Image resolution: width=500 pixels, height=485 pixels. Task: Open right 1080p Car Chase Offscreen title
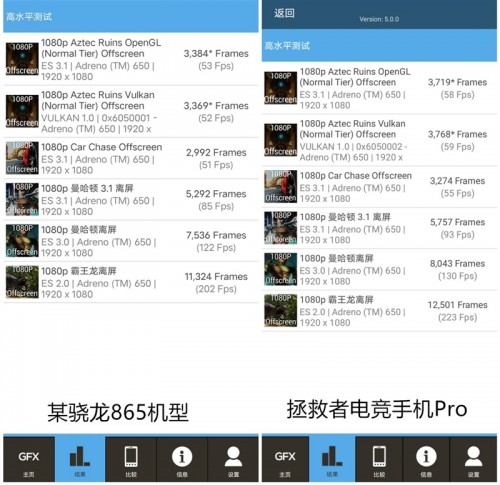click(x=355, y=176)
